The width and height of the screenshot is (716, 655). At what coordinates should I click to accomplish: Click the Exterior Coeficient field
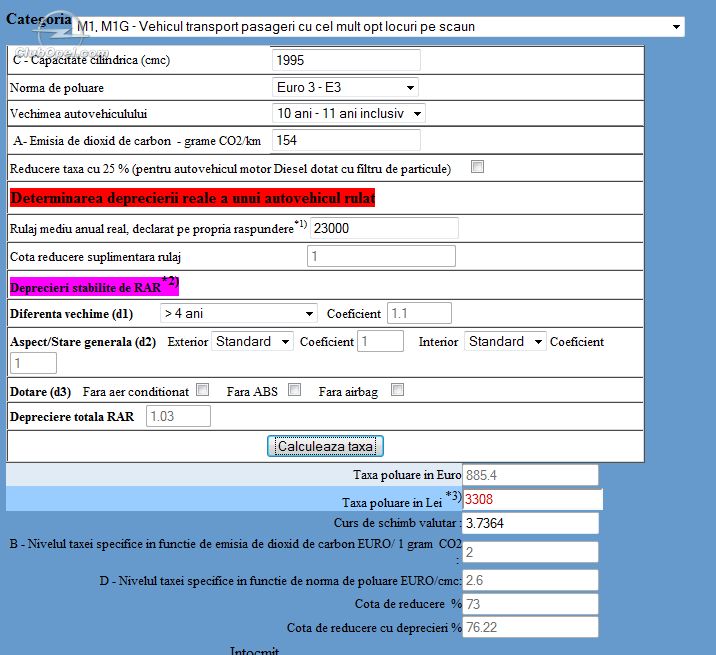tap(380, 341)
